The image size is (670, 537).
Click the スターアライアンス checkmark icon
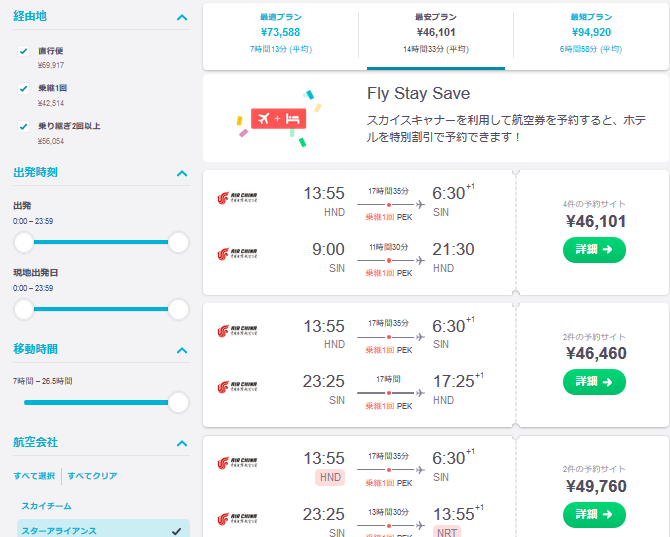(177, 531)
